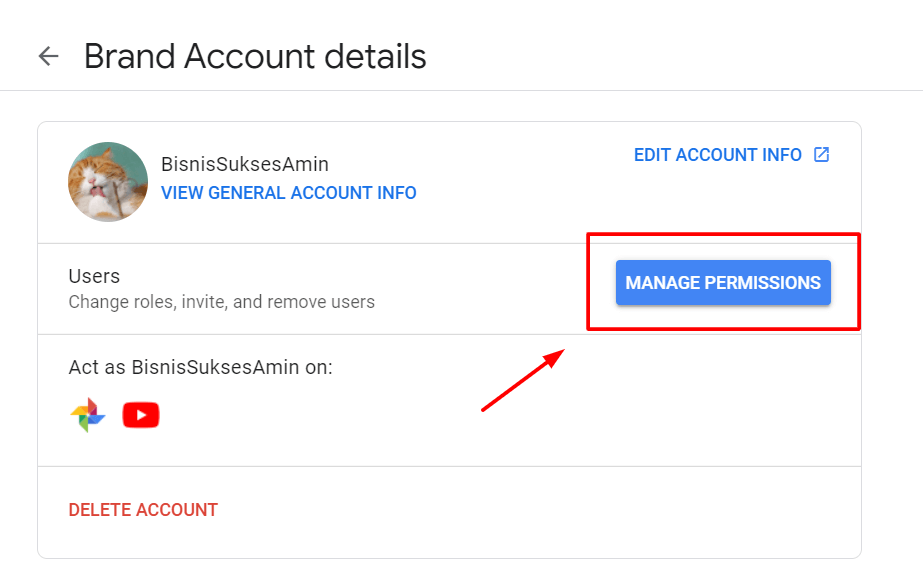Open the YouTube icon
Image resolution: width=923 pixels, height=586 pixels.
point(141,415)
